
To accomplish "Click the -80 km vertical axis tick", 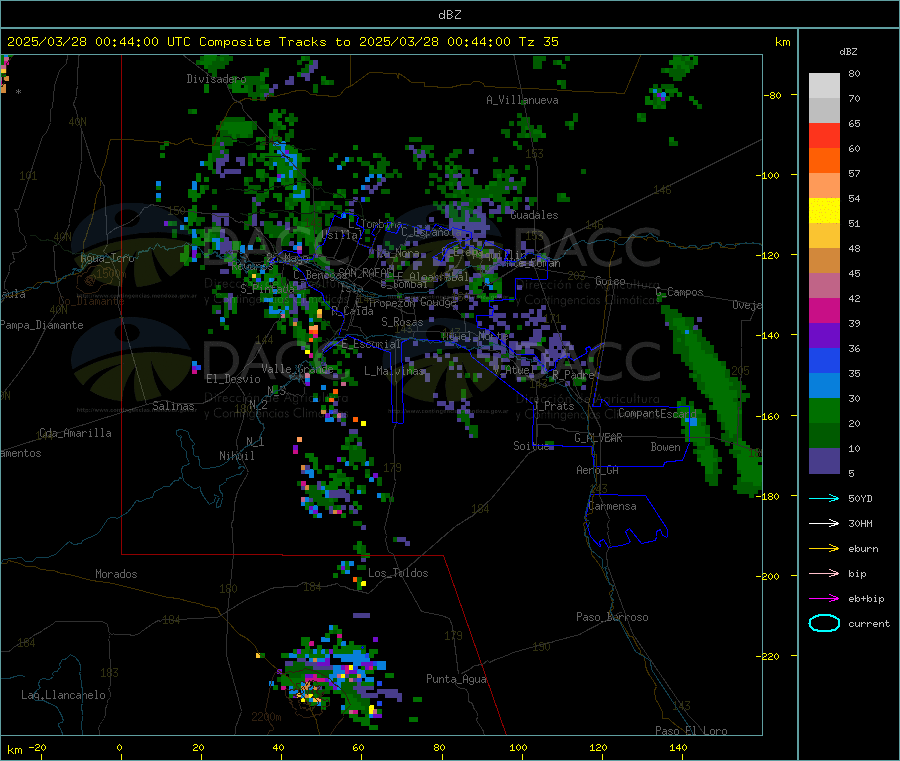I will (772, 95).
